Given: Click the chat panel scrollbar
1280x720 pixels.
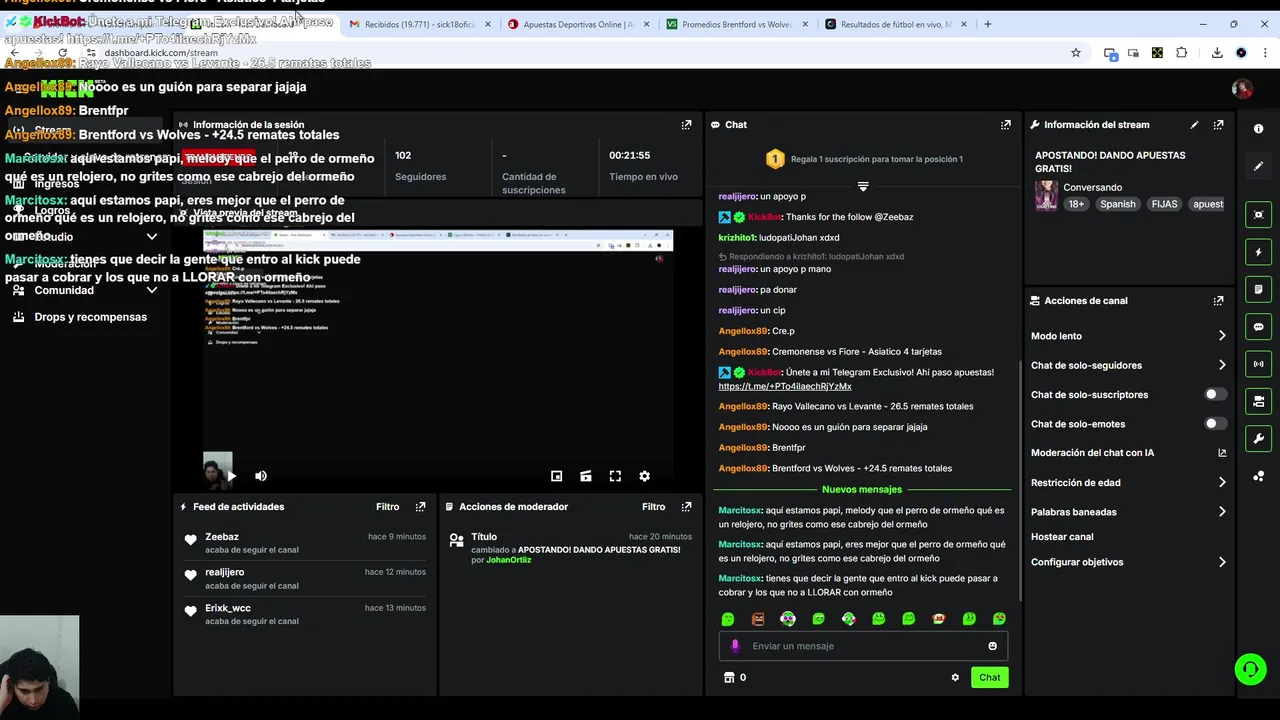Looking at the screenshot, I should click(1019, 480).
